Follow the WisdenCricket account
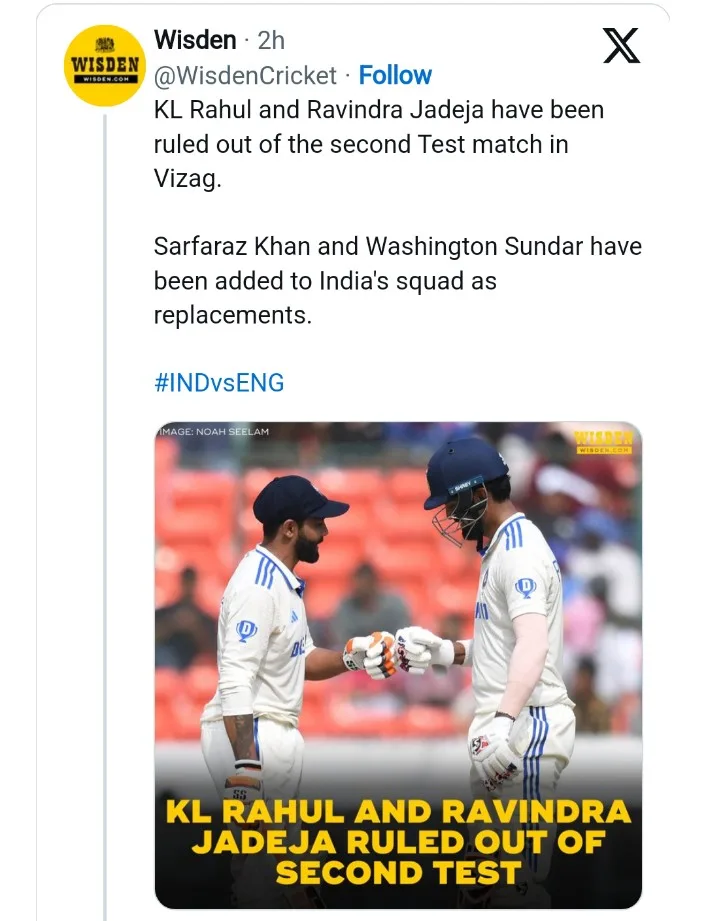The width and height of the screenshot is (706, 921). (x=395, y=75)
